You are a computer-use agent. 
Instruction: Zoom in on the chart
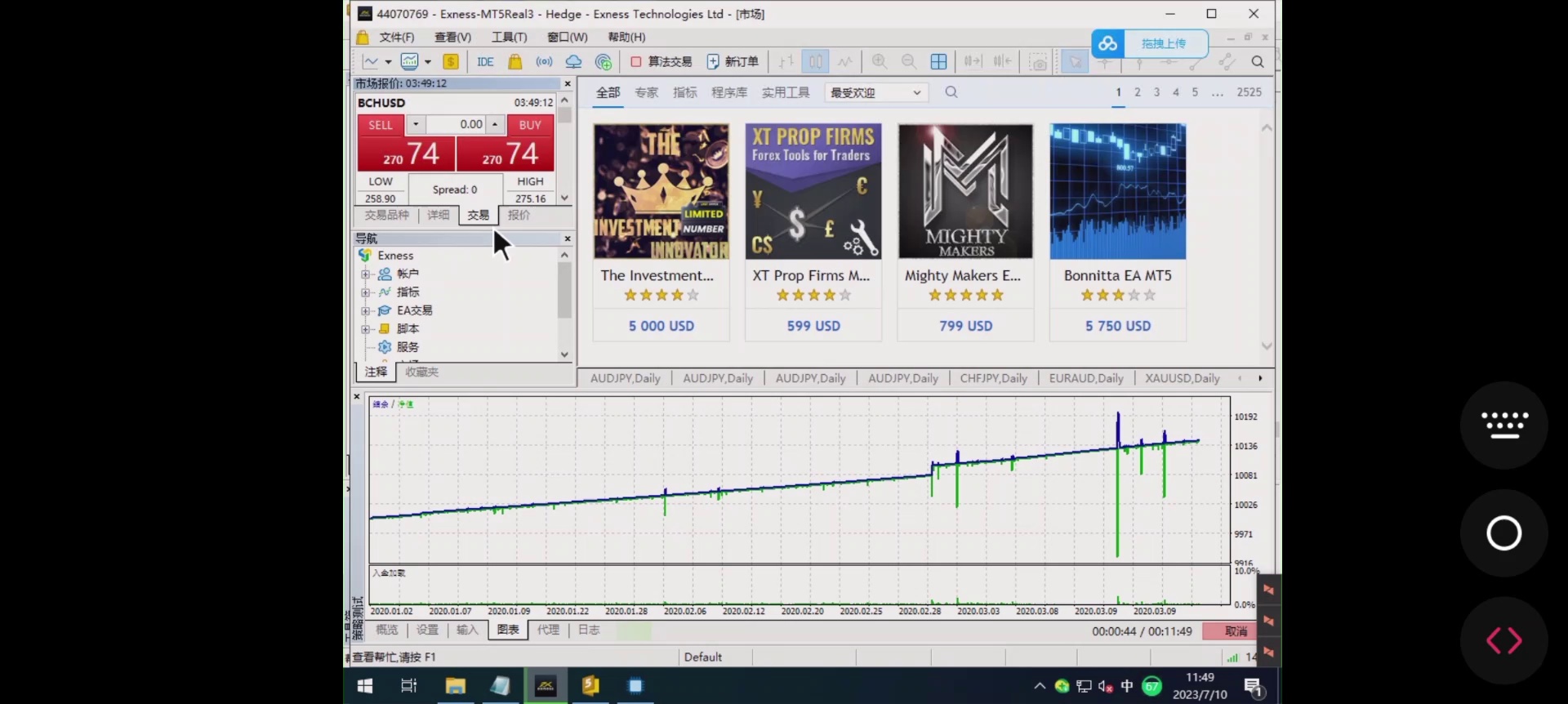click(880, 62)
